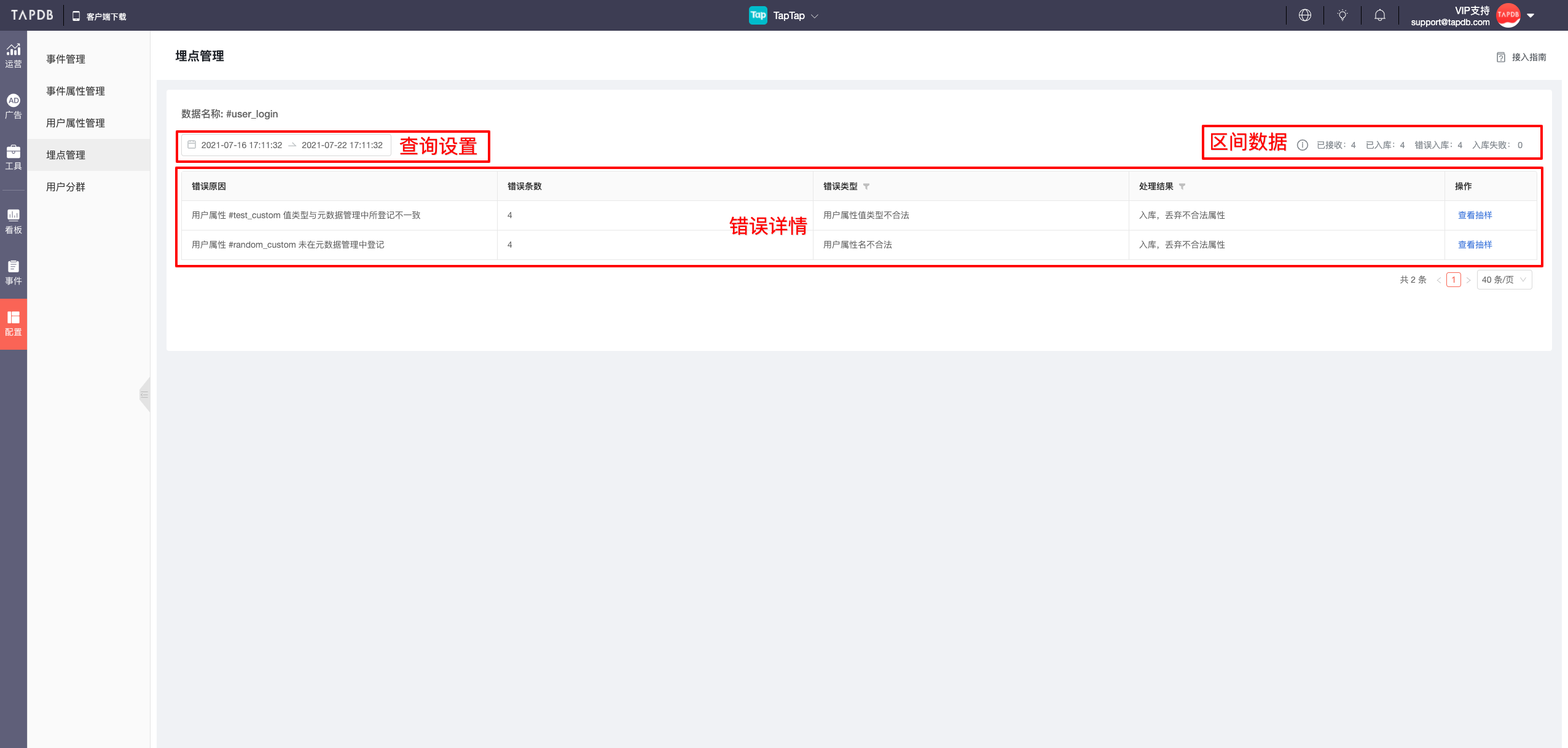Click the info icon beside 已接收
The height and width of the screenshot is (748, 1568).
(1303, 145)
